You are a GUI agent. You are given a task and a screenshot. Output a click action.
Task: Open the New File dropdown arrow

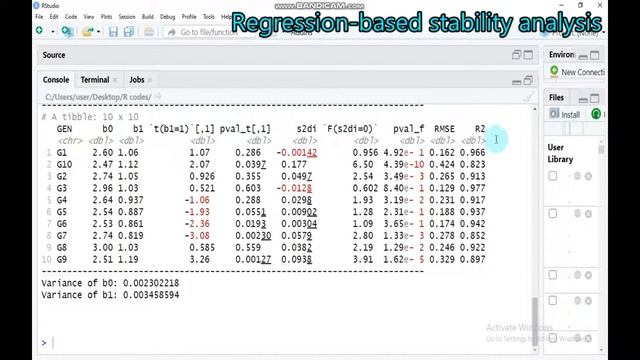53,31
